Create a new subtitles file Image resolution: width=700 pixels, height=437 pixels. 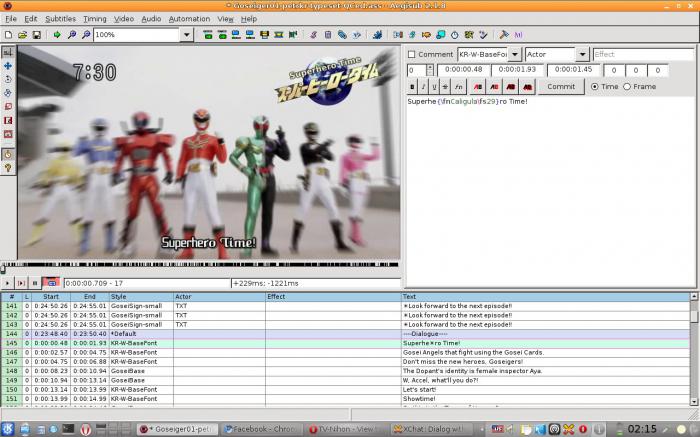tap(8, 34)
